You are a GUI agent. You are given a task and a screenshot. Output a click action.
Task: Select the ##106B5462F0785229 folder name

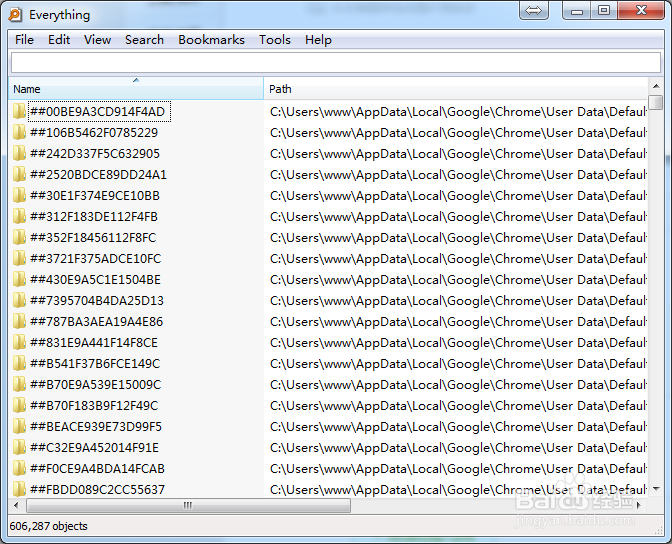coord(94,133)
